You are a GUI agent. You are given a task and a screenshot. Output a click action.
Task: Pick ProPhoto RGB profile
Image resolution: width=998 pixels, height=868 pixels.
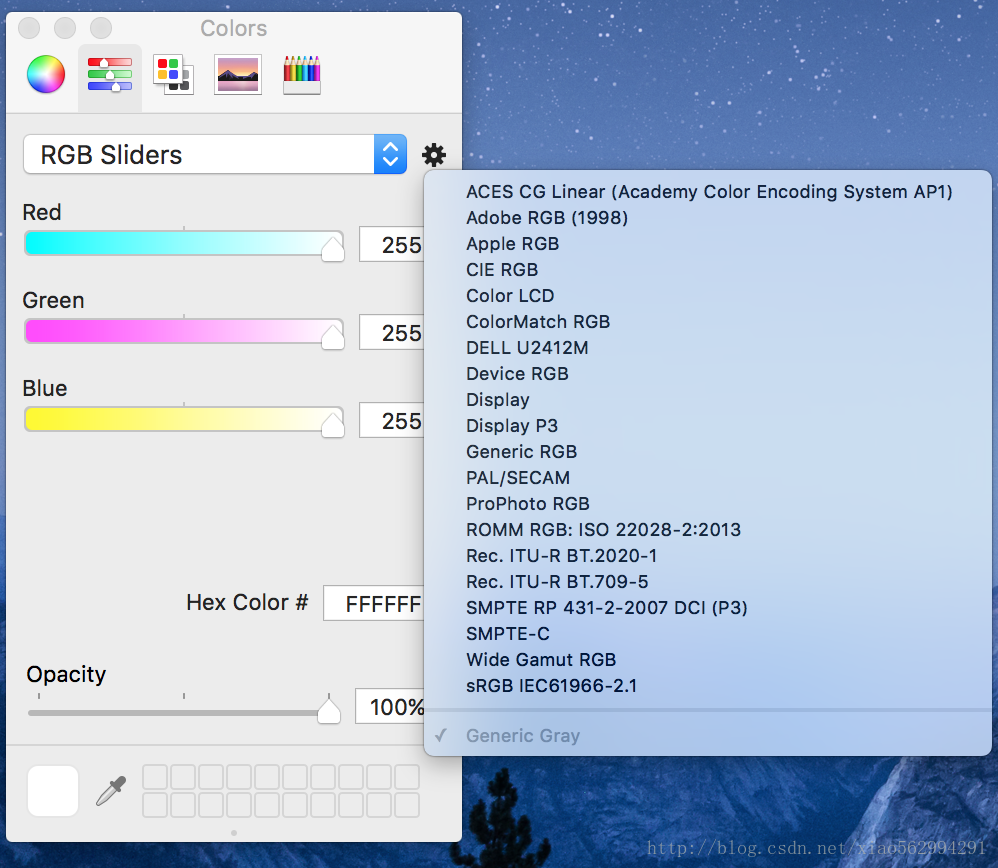[708, 504]
